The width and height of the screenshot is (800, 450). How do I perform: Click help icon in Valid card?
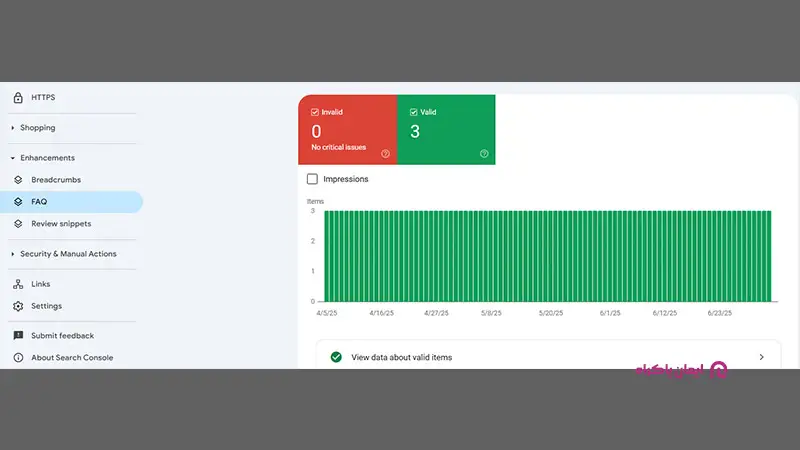point(484,154)
